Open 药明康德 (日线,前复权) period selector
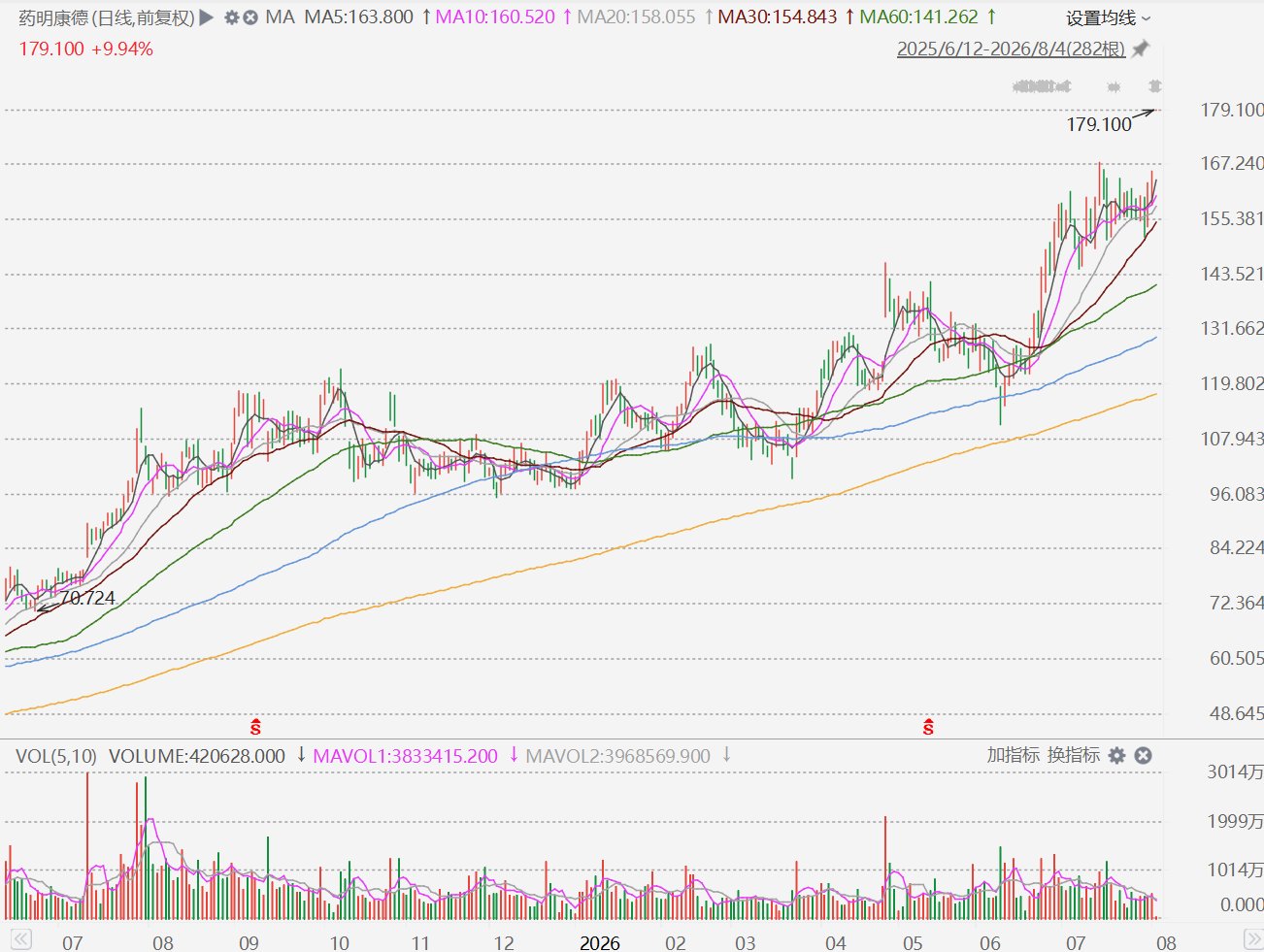Screen dimensions: 1264x952 tap(108, 17)
